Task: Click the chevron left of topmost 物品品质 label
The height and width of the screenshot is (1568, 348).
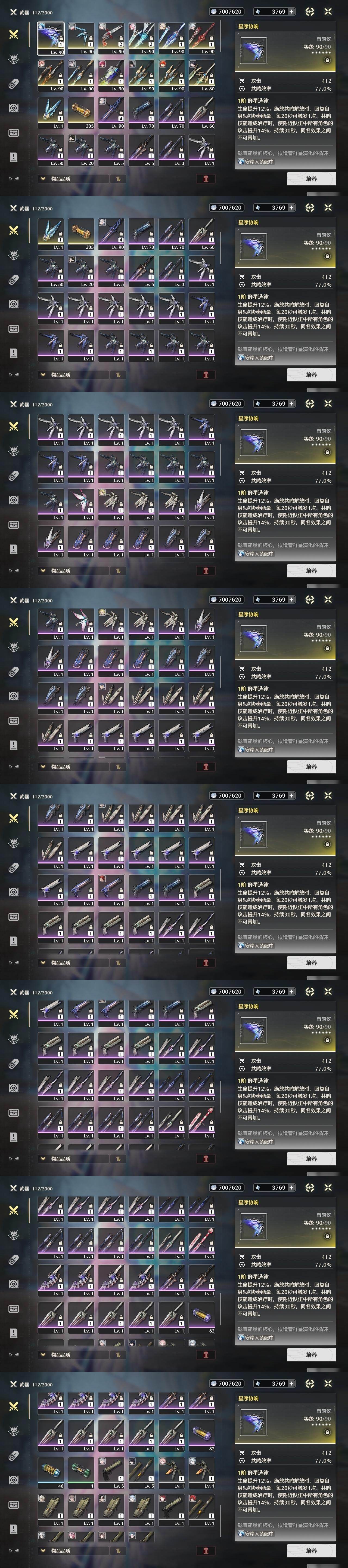Action: coord(43,179)
